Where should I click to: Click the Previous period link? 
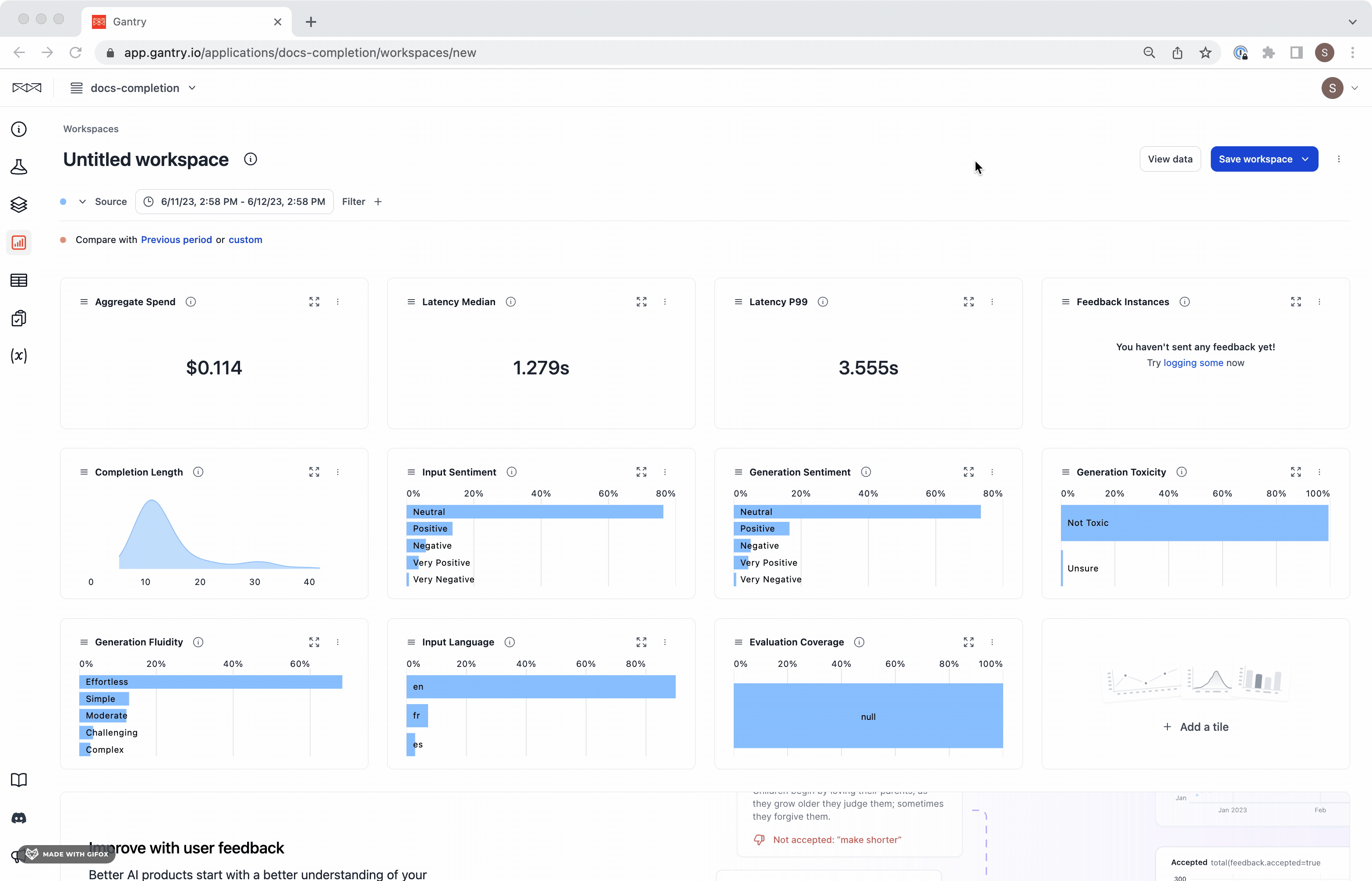click(x=176, y=240)
